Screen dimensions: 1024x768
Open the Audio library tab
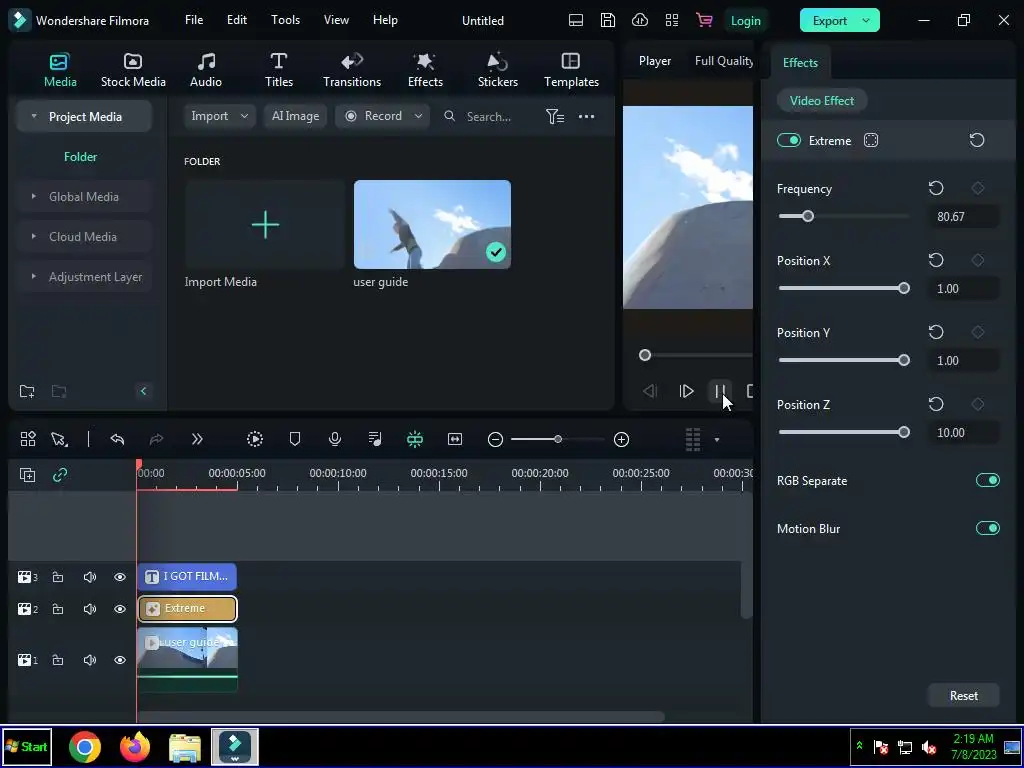pyautogui.click(x=206, y=70)
